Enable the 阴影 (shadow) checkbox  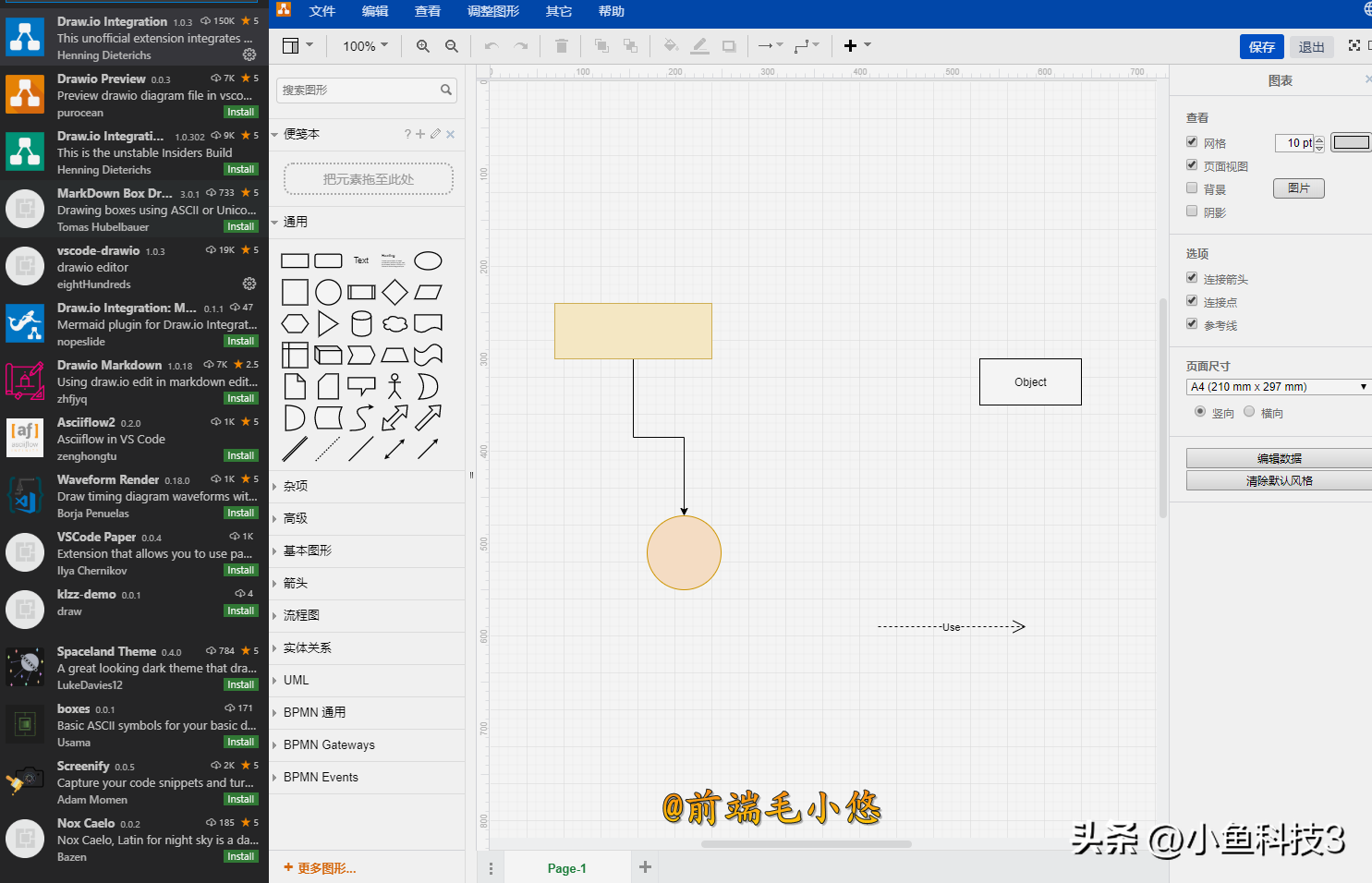pyautogui.click(x=1192, y=211)
